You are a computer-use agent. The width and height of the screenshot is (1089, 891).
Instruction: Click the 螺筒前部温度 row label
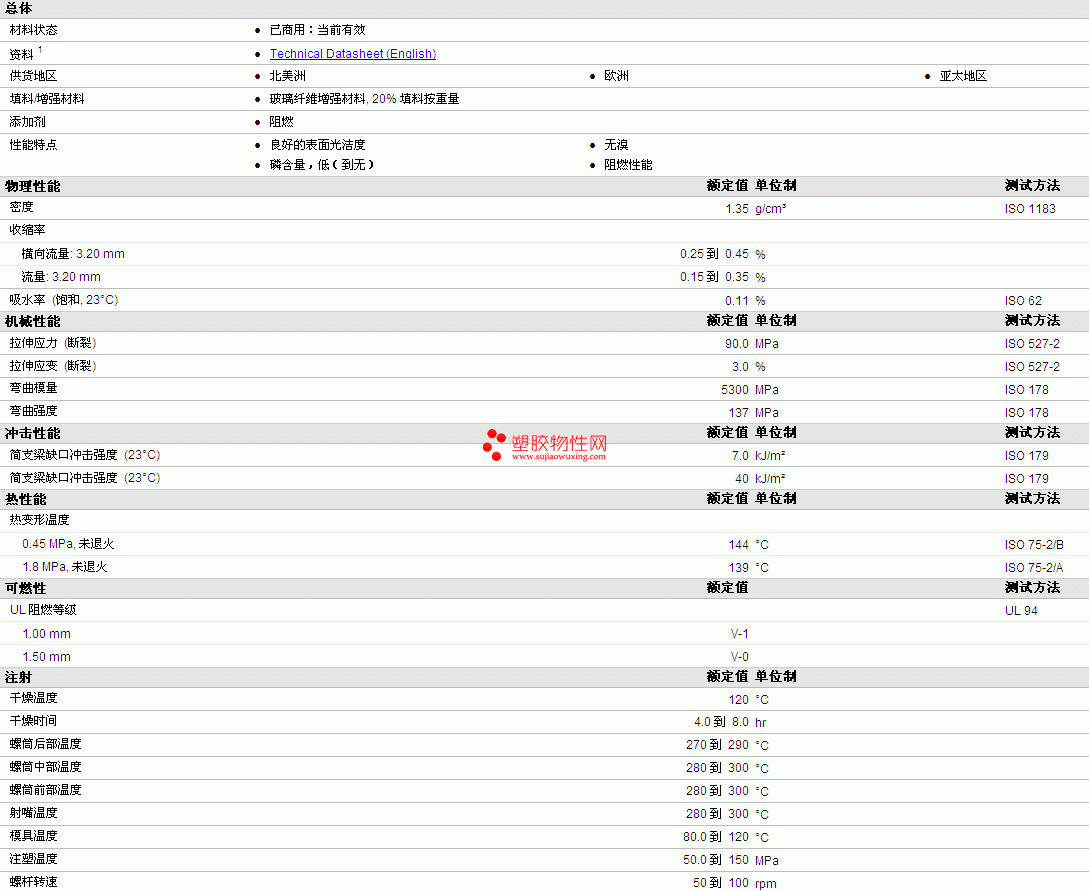tap(45, 790)
